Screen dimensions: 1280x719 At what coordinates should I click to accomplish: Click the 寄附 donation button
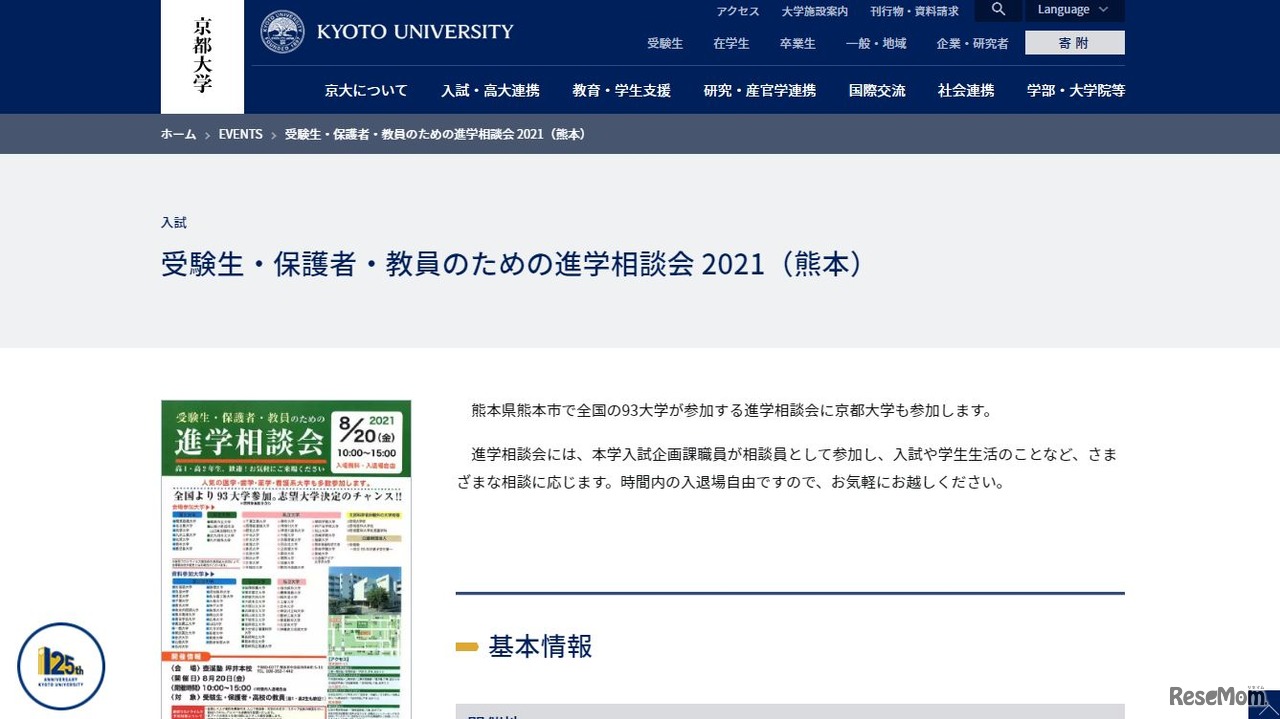[1074, 43]
